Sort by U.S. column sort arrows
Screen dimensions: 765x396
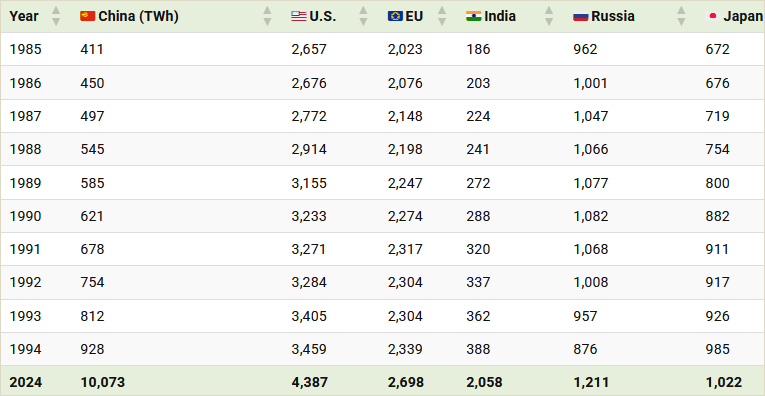(x=363, y=16)
